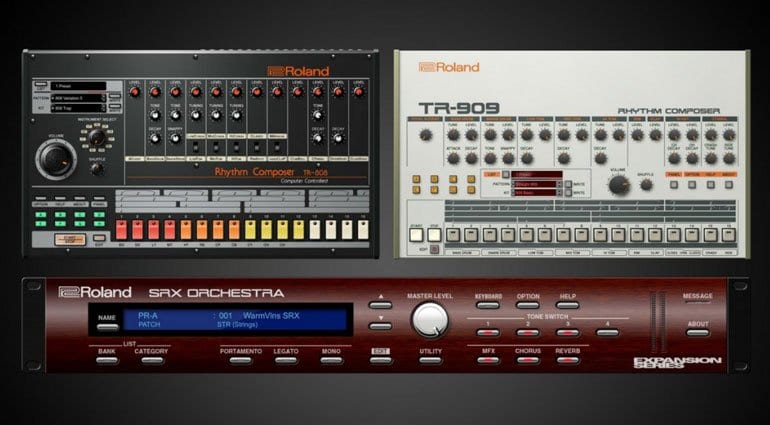Click orange step button 5 on TR-808
Image resolution: width=770 pixels, height=425 pixels.
pos(186,230)
